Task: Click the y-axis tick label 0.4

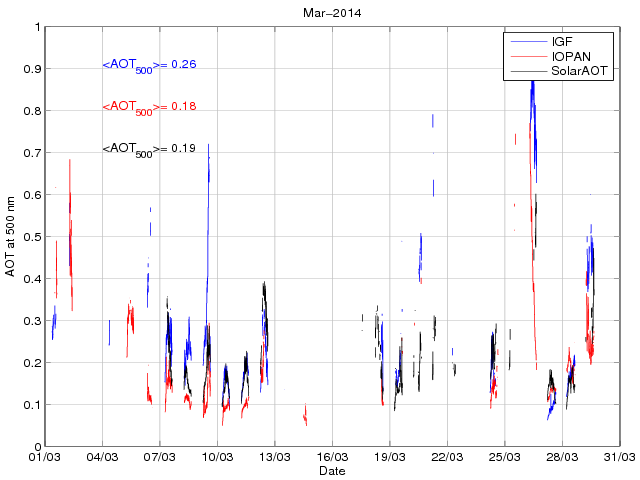Action: pyautogui.click(x=32, y=279)
